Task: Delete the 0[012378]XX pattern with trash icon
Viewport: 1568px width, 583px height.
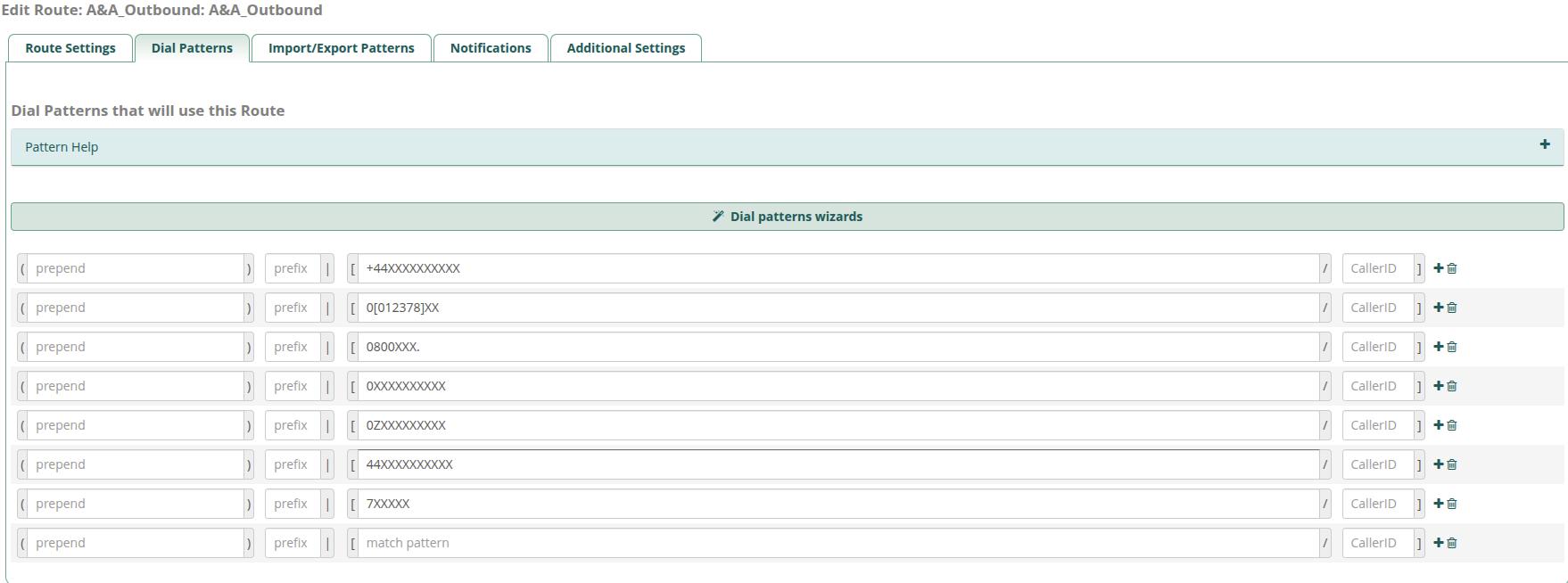Action: (x=1452, y=308)
